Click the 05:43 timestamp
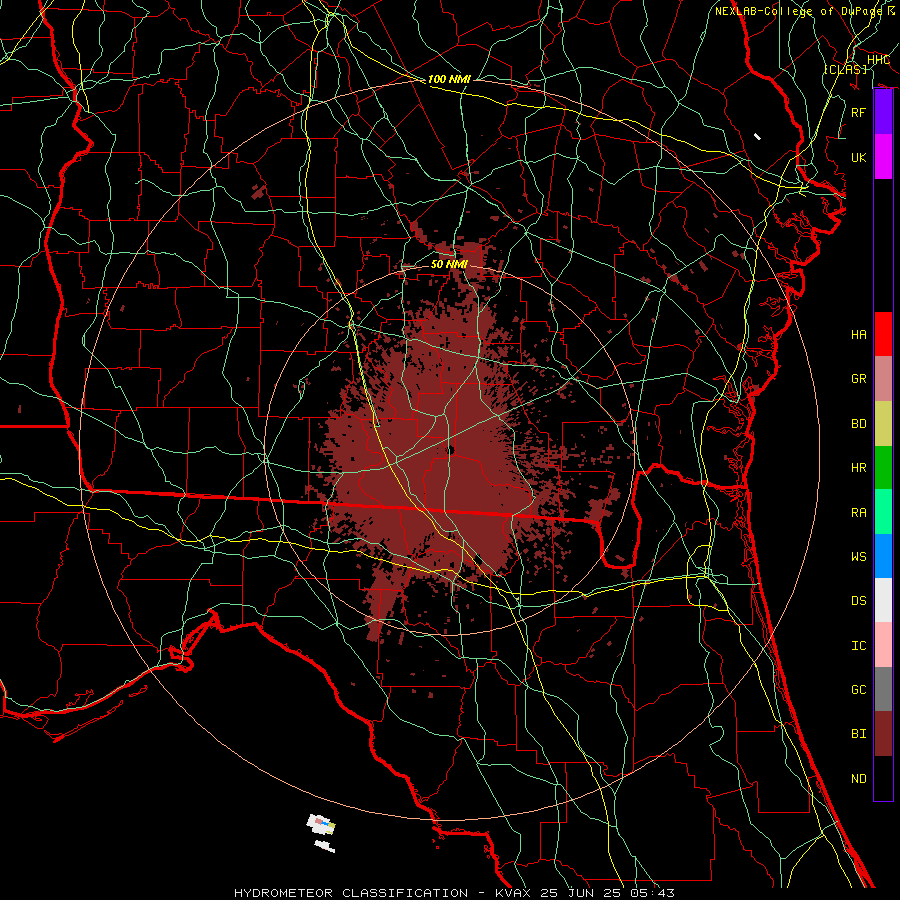900x900 pixels. pos(655,893)
